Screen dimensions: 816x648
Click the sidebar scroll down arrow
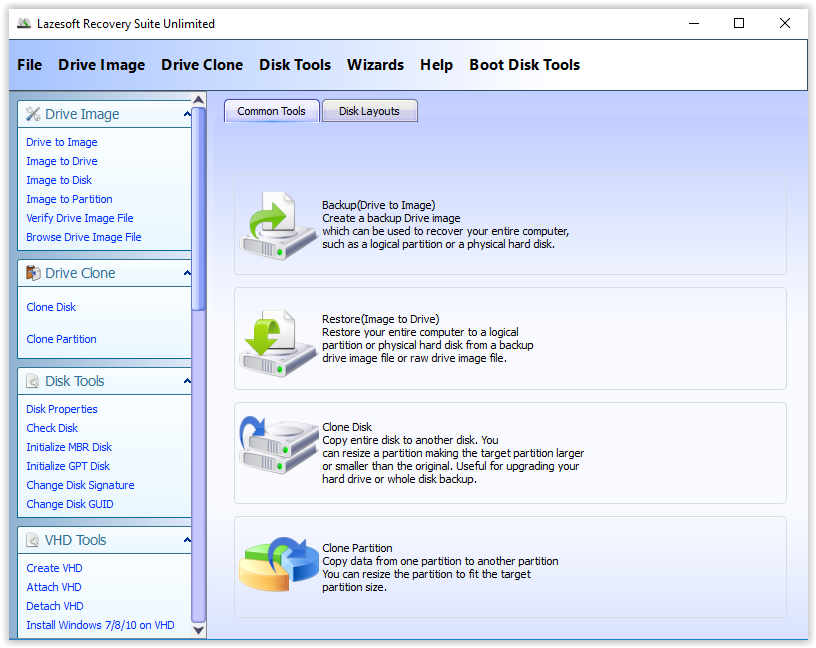coord(198,630)
